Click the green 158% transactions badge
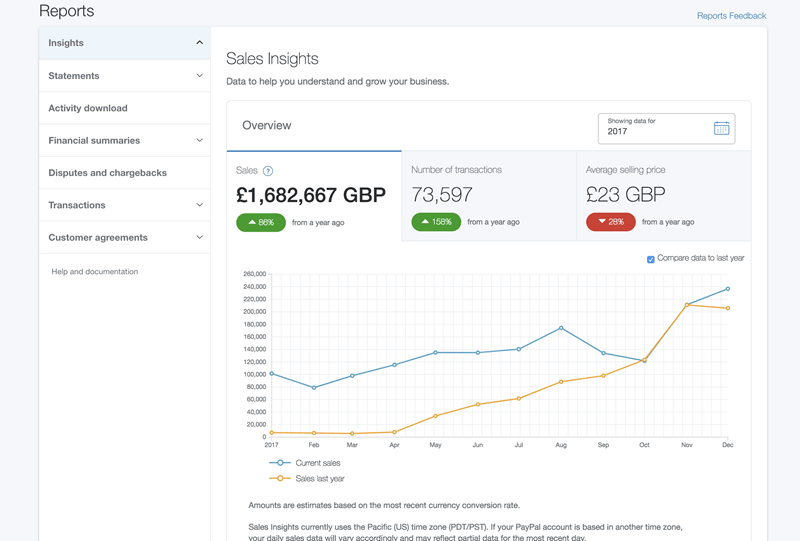This screenshot has width=800, height=541. coord(436,222)
